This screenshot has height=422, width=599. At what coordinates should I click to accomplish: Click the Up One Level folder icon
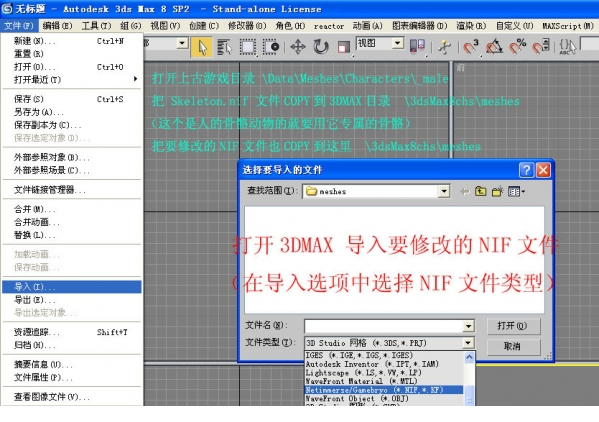tap(481, 191)
